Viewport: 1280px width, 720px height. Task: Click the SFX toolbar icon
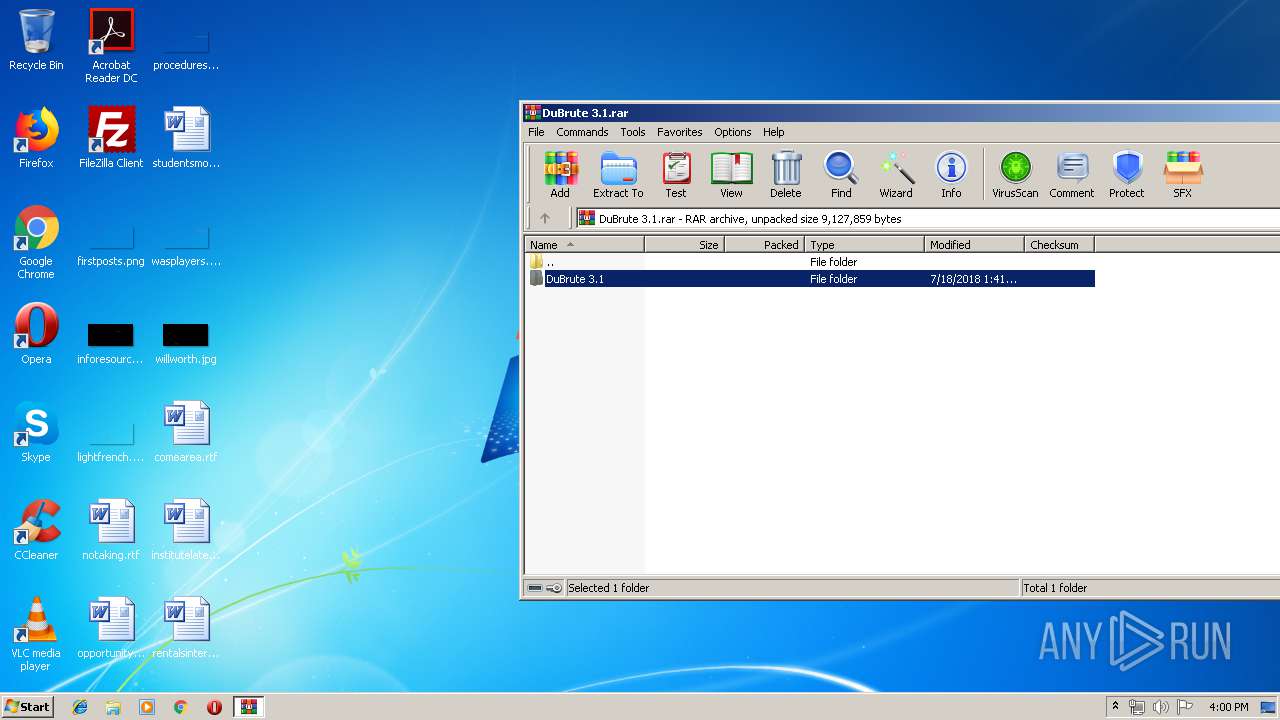click(1182, 175)
